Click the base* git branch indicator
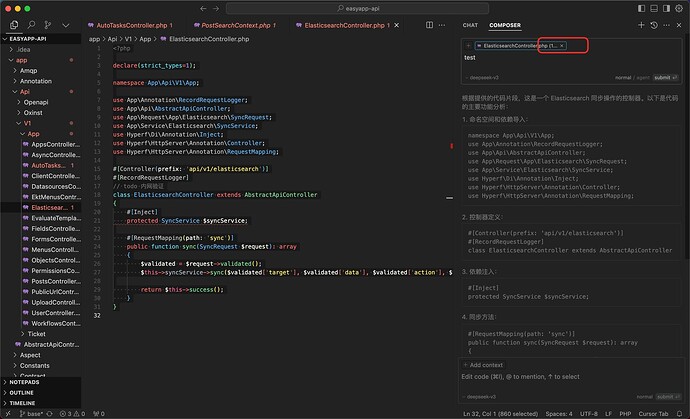This screenshot has height=419, width=690. [31, 414]
